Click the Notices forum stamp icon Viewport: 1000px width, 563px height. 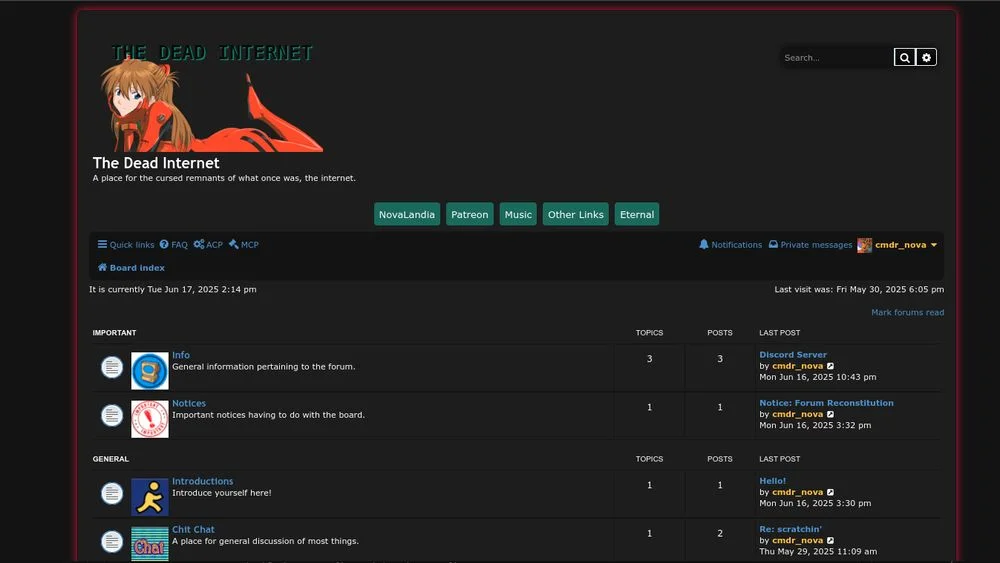pos(150,419)
